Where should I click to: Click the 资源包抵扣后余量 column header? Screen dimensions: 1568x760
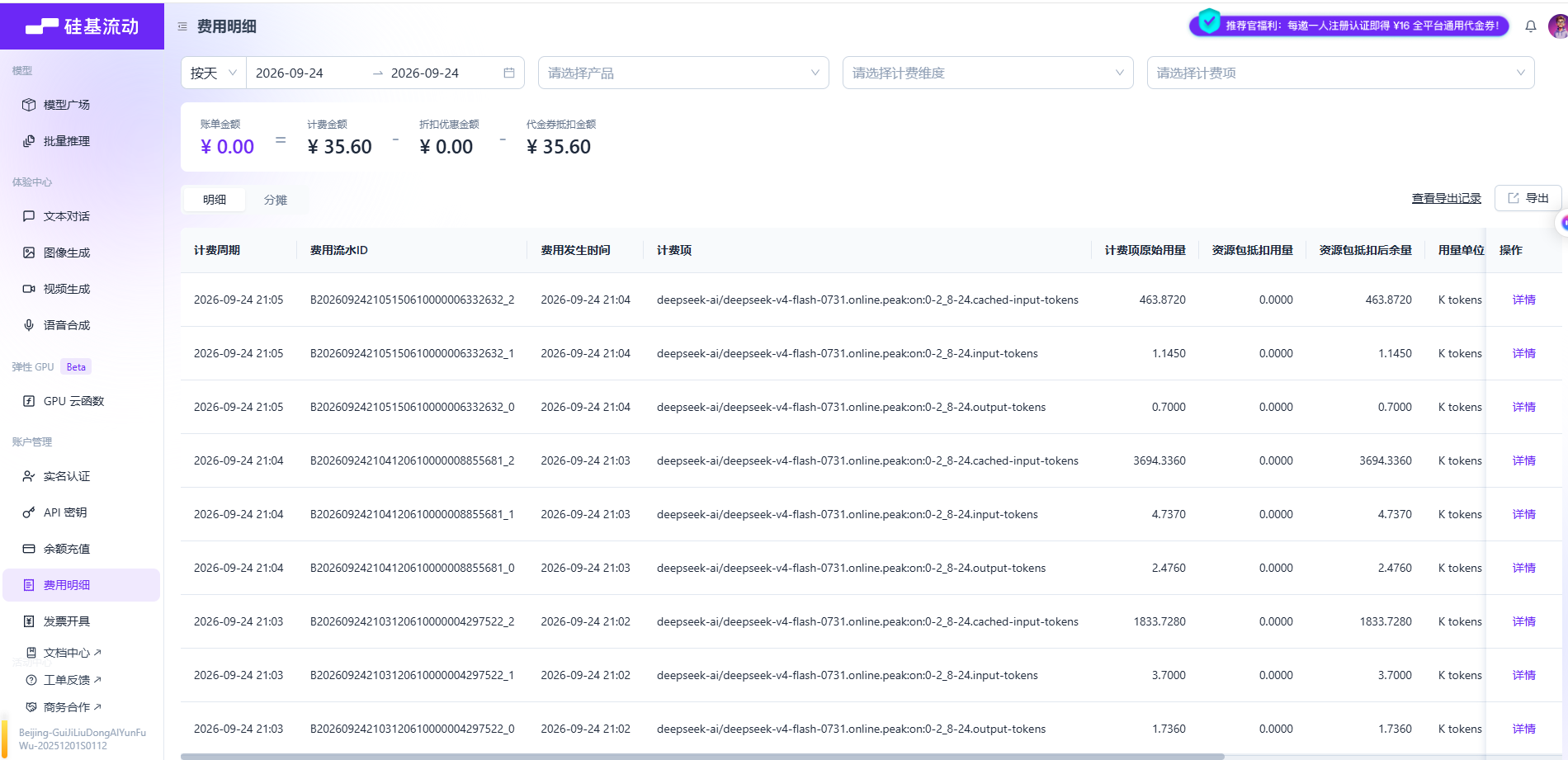tap(1365, 250)
